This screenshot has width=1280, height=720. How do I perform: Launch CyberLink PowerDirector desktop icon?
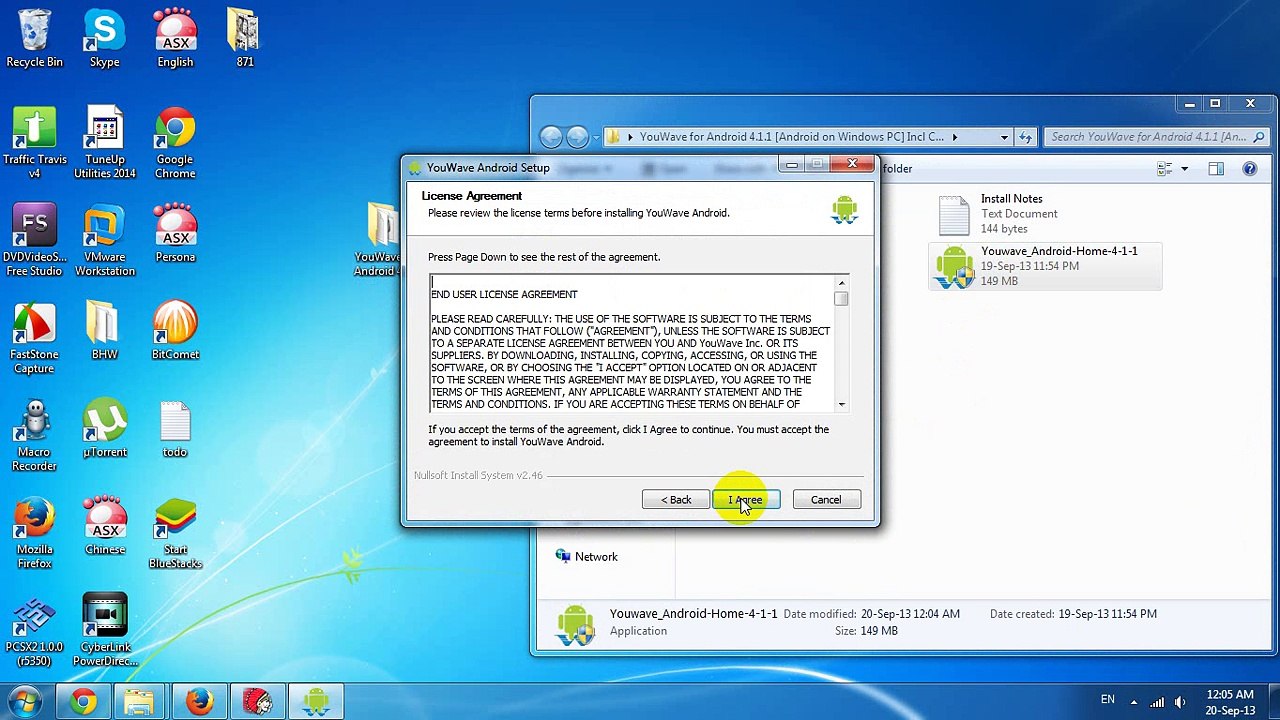tap(104, 631)
